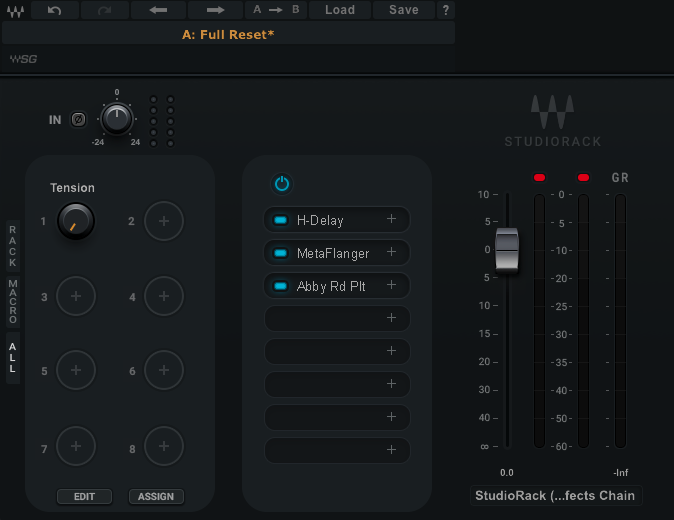Reset the left red clip indicator
This screenshot has width=674, height=520.
click(539, 177)
